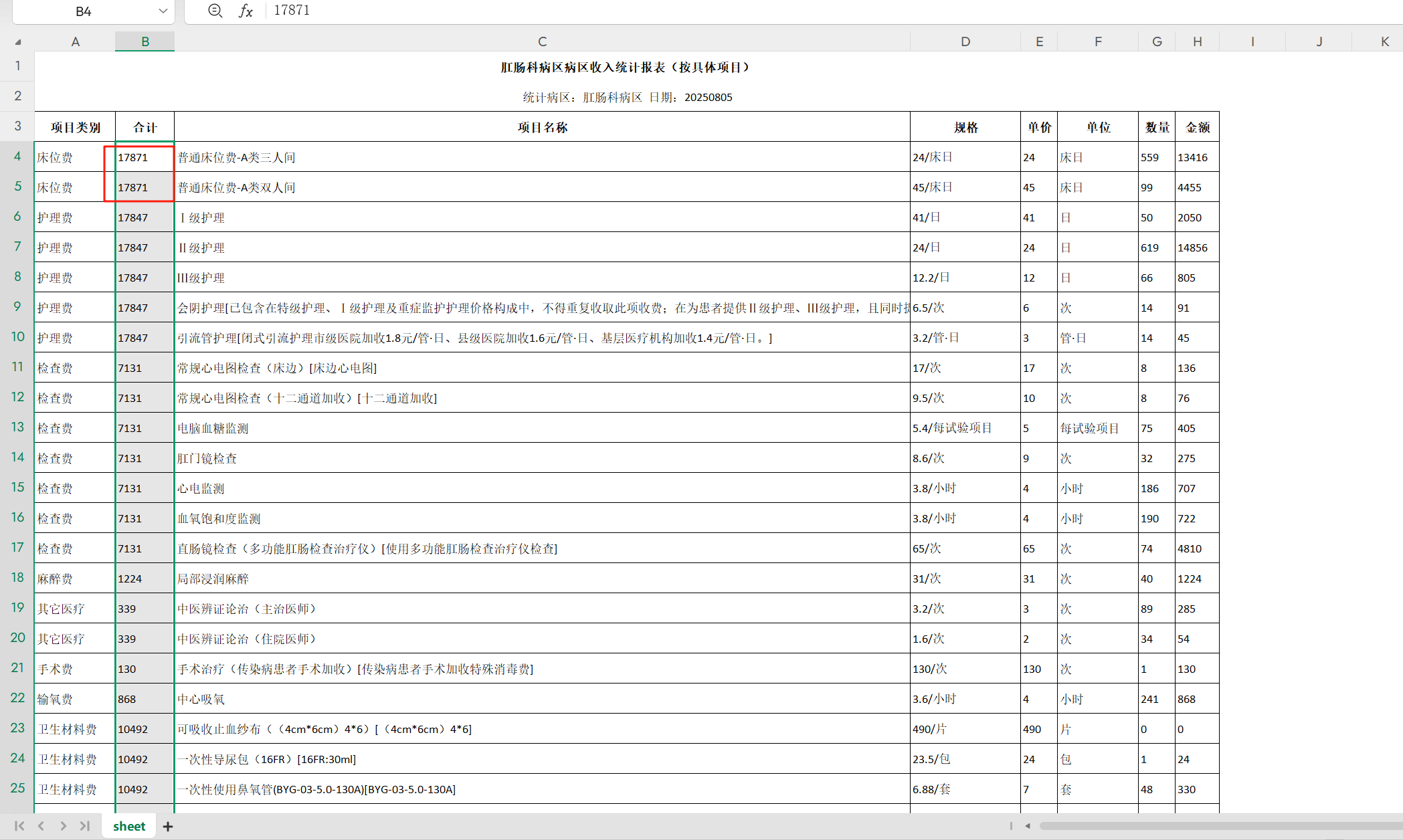This screenshot has width=1403, height=840.
Task: Click the select-all corner triangle
Action: [x=18, y=41]
